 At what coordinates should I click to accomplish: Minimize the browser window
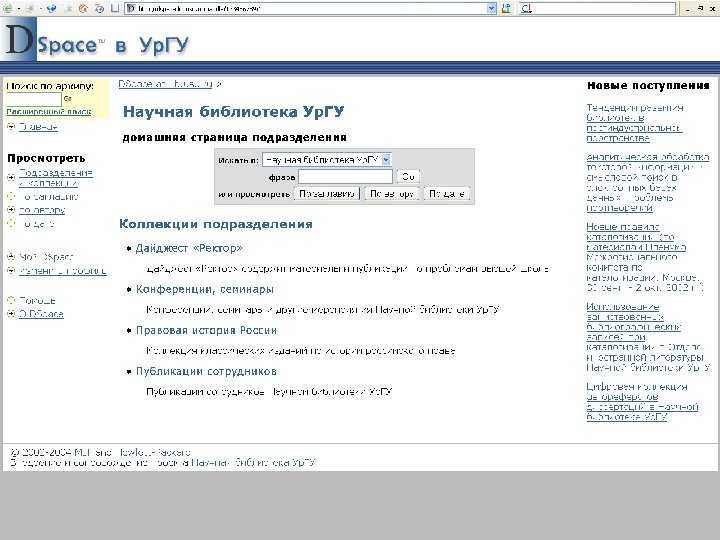coord(687,8)
